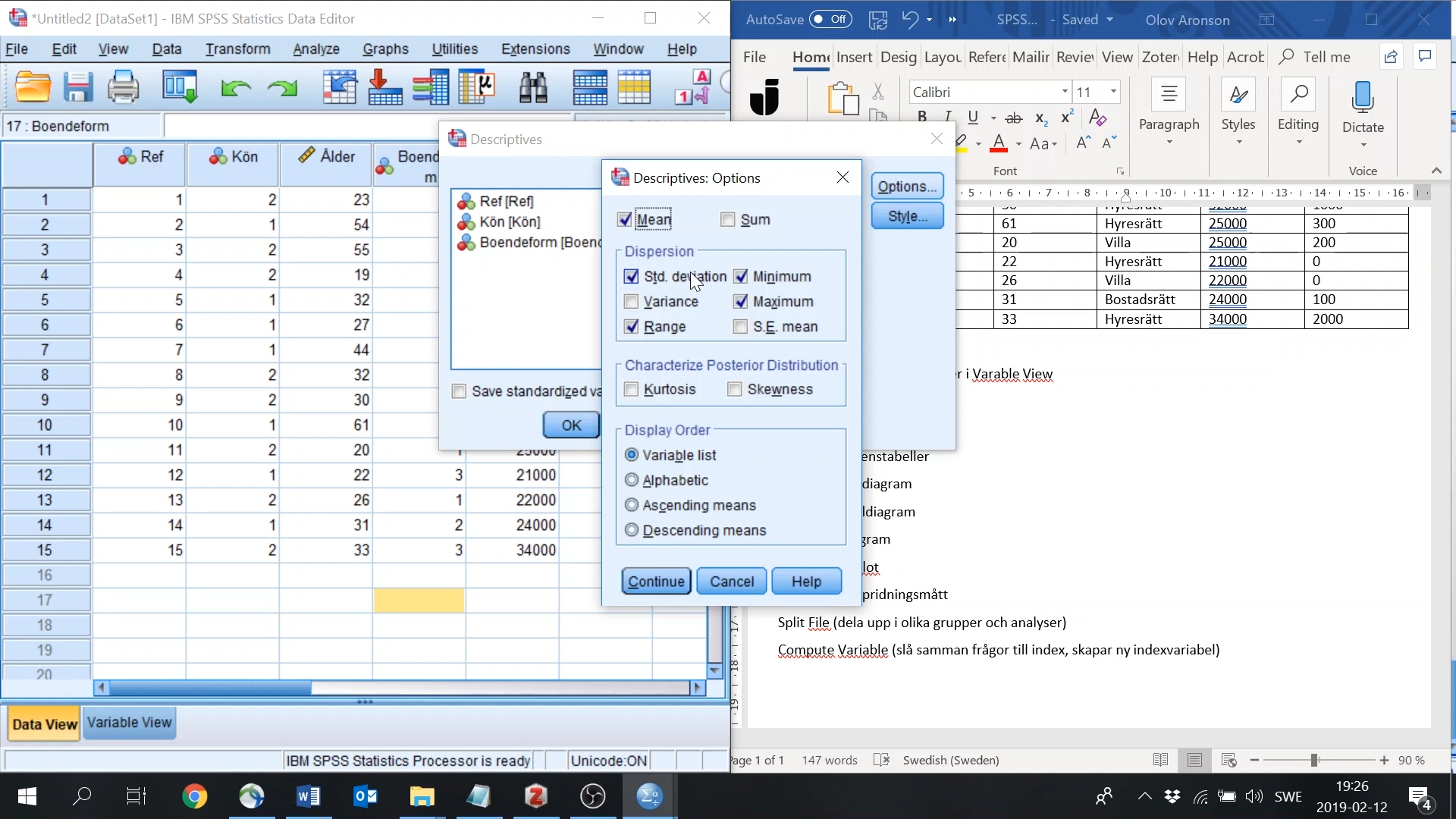Clear all formatting icon in Word
1456x819 pixels.
(1097, 117)
